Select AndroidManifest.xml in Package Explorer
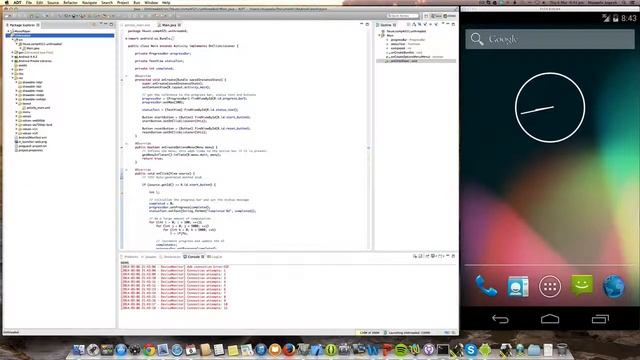This screenshot has height=360, width=640. (x=32, y=138)
